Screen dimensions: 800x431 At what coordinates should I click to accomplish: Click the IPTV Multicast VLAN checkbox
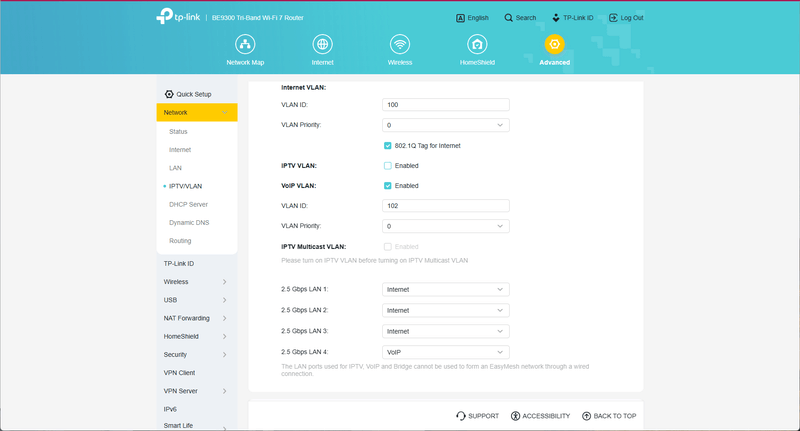388,247
